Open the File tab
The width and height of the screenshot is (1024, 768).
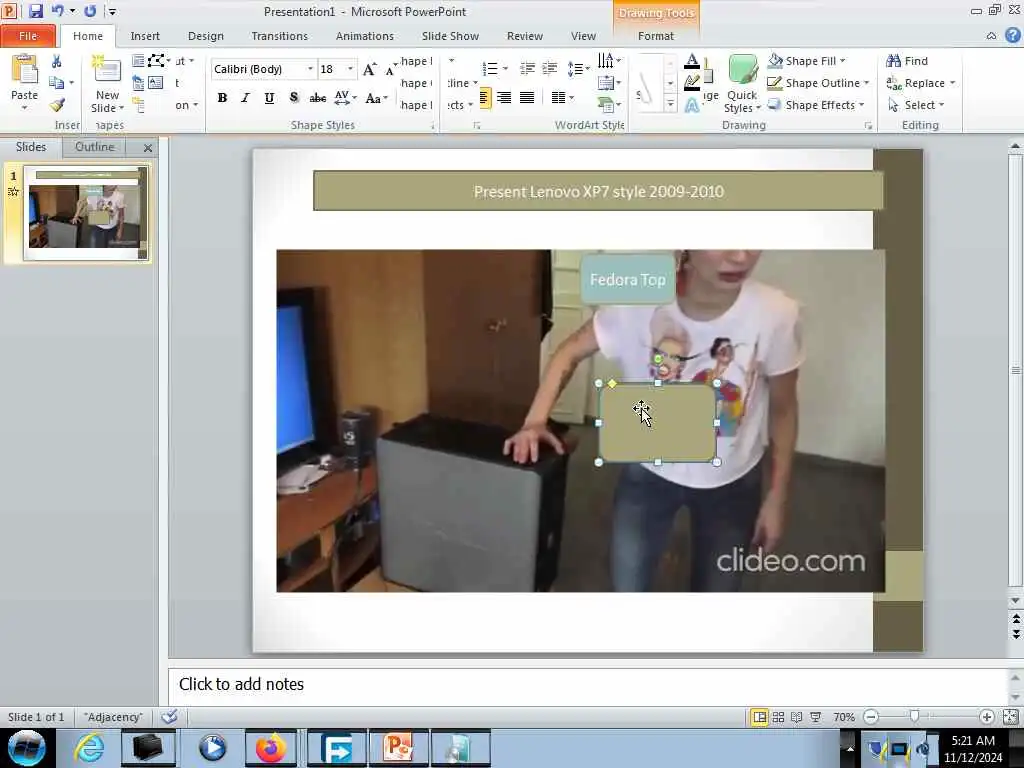[28, 36]
